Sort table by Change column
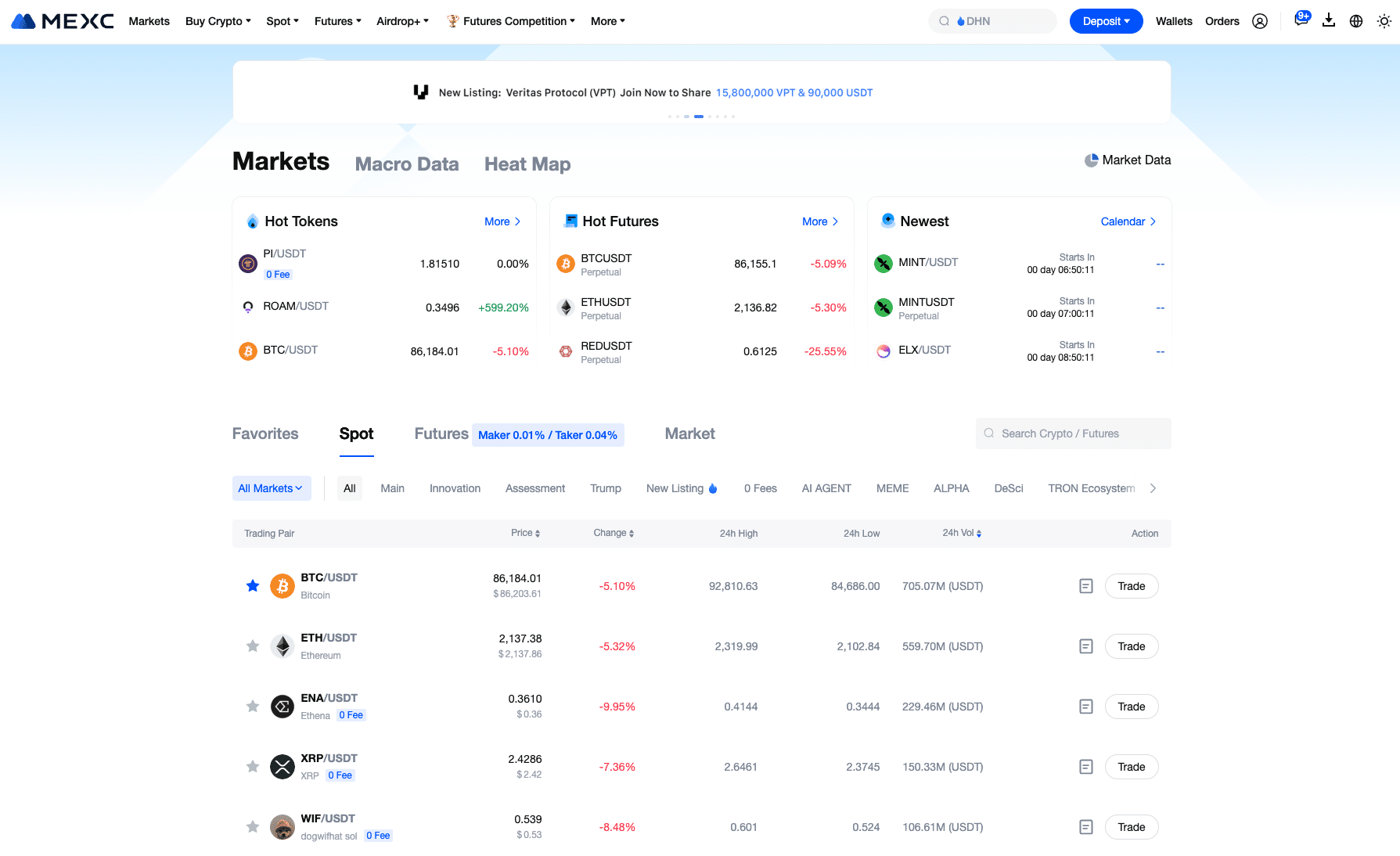This screenshot has height=856, width=1400. [x=614, y=533]
